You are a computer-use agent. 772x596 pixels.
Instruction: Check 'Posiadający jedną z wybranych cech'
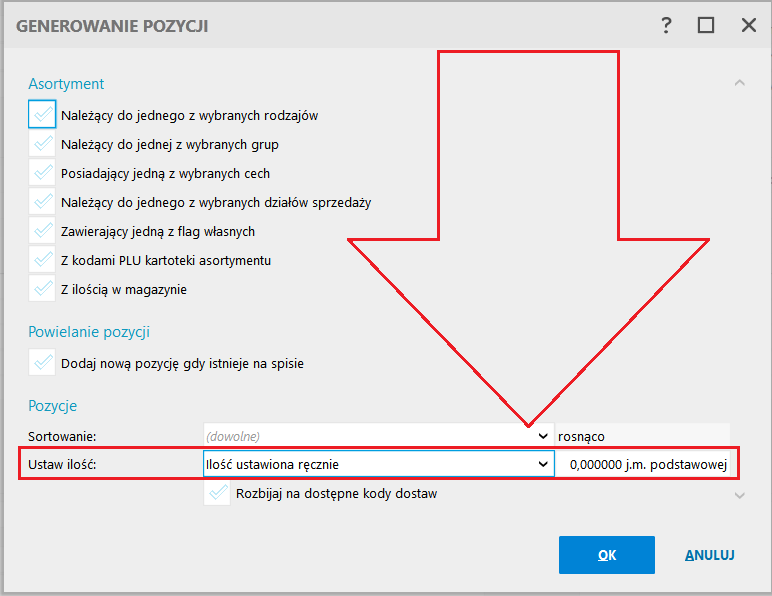pyautogui.click(x=42, y=173)
